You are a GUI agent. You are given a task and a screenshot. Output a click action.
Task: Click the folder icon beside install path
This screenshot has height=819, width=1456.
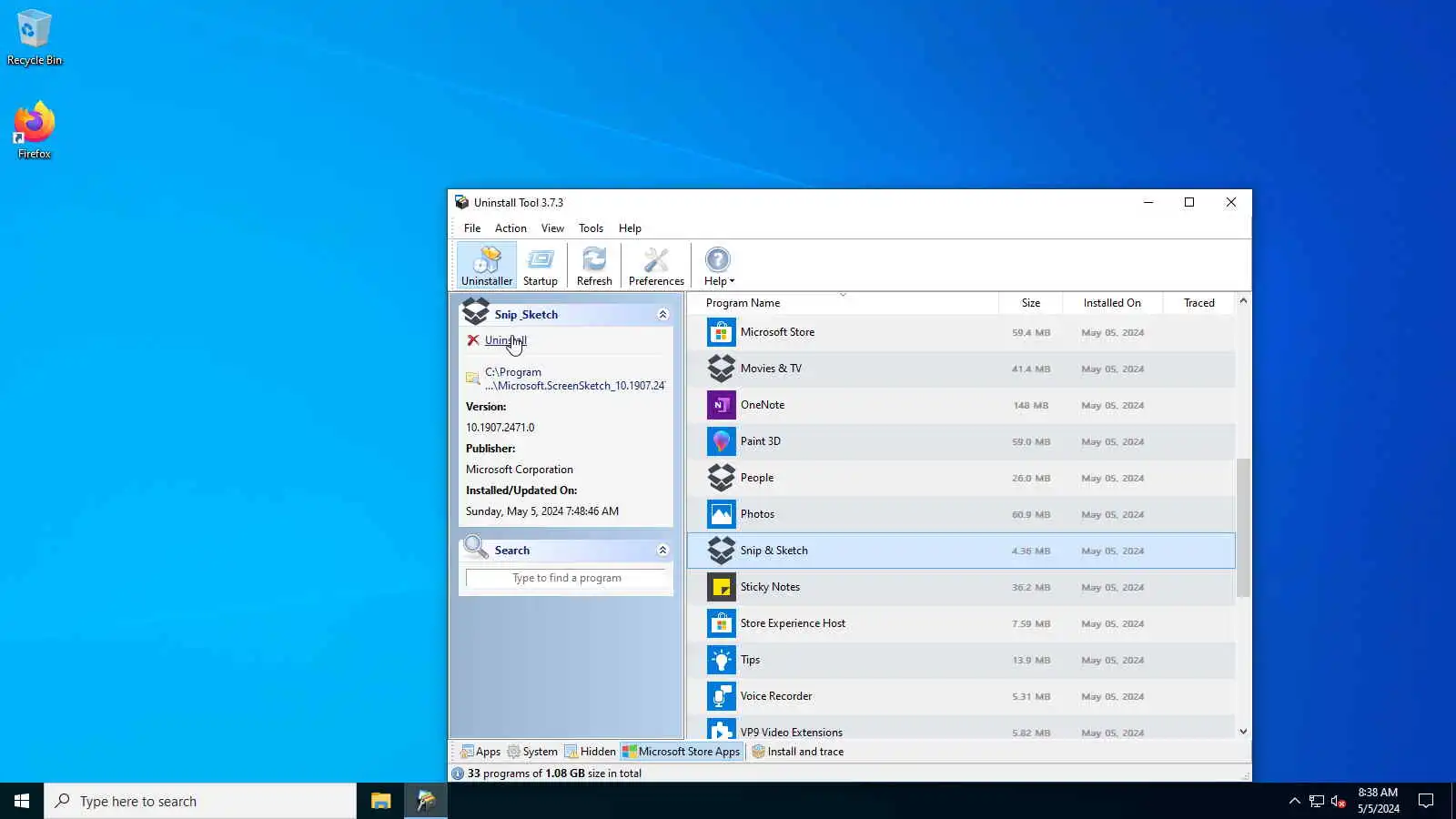(x=472, y=379)
